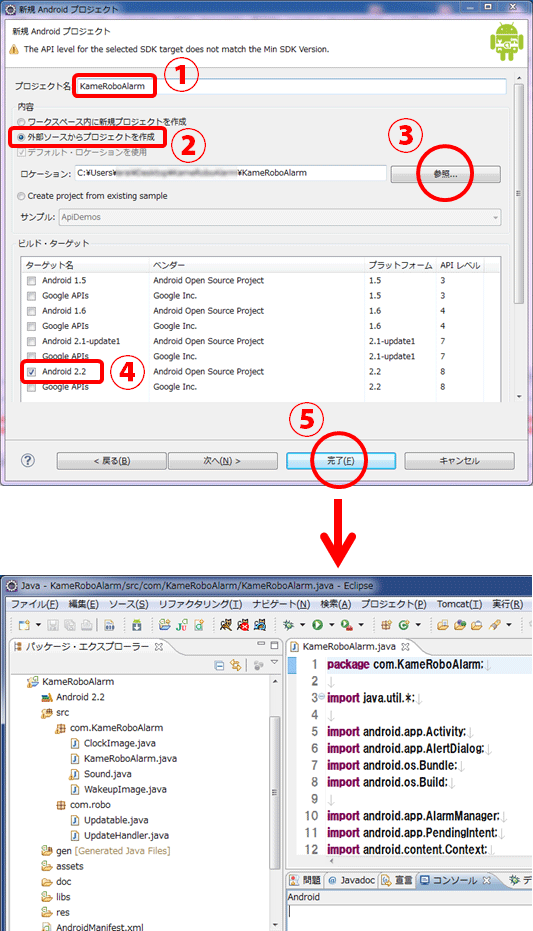This screenshot has width=533, height=931.
Task: Click the Save All toolbar icon
Action: (x=69, y=625)
